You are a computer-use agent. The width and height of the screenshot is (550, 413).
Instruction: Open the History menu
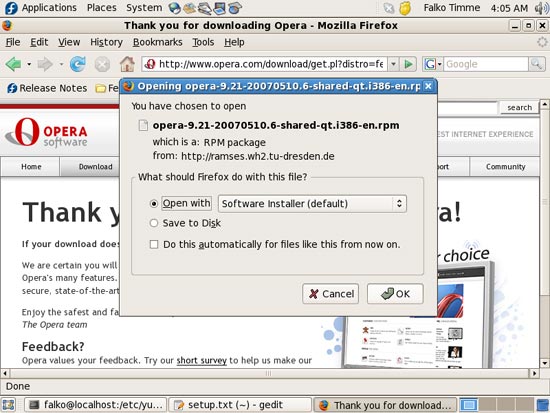point(106,42)
